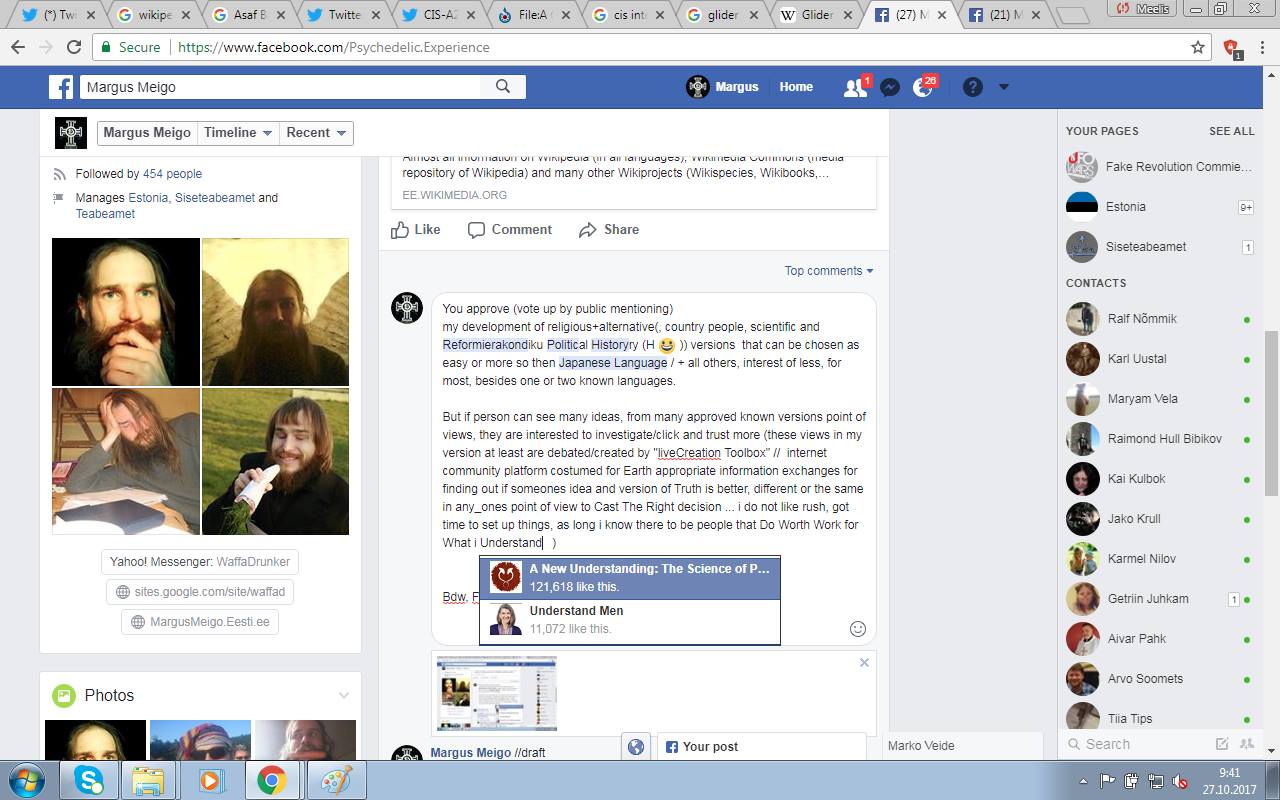Screen dimensions: 1280x800
Task: Click the attached screenshot thumbnail under the comment
Action: (496, 694)
